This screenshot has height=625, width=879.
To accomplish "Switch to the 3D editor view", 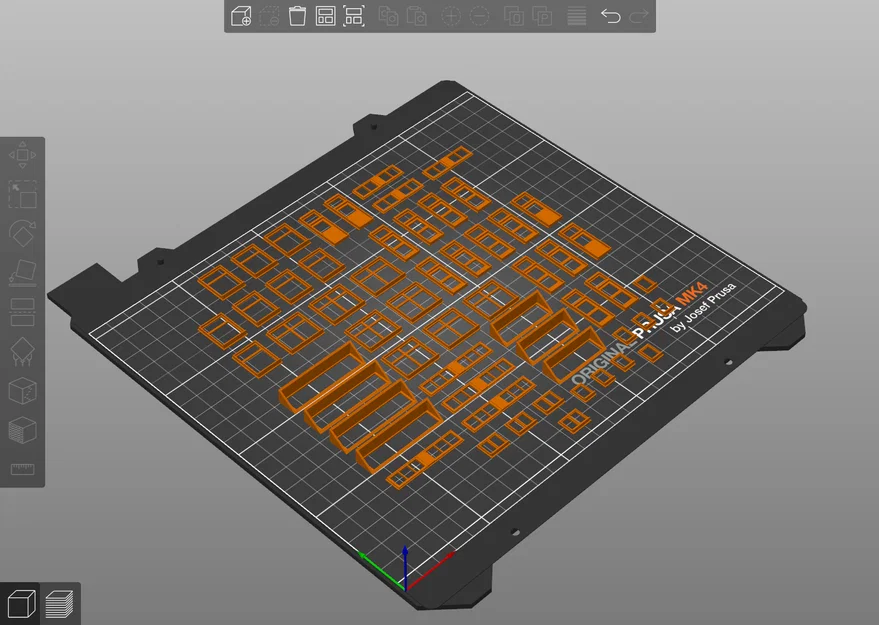I will (x=21, y=604).
